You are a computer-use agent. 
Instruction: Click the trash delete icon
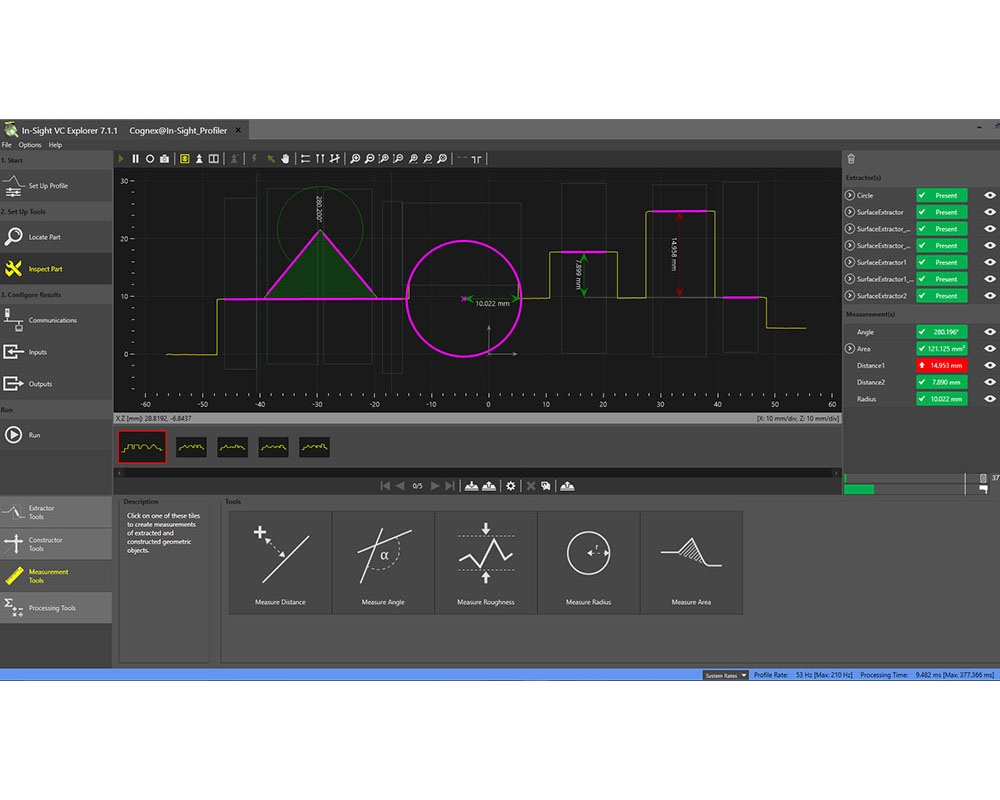click(851, 158)
